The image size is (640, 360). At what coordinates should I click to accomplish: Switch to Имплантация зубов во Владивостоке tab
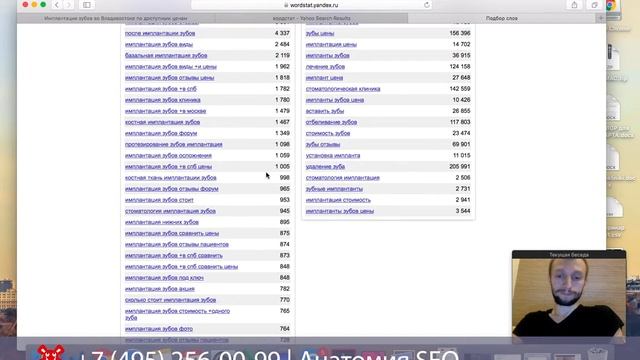point(116,18)
